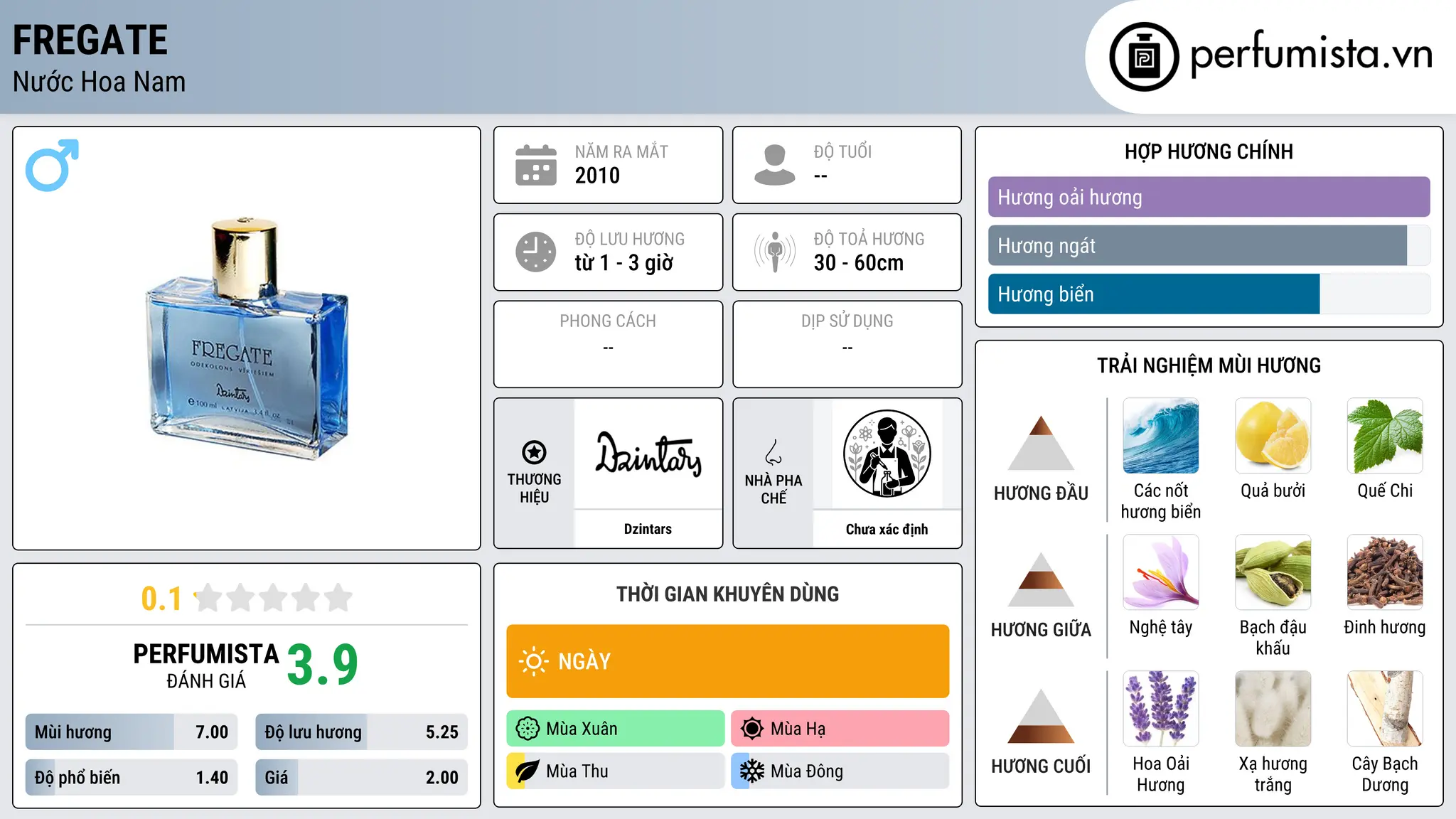Click the perfumista.vn bottle logo icon
1456x819 pixels.
tap(1144, 57)
